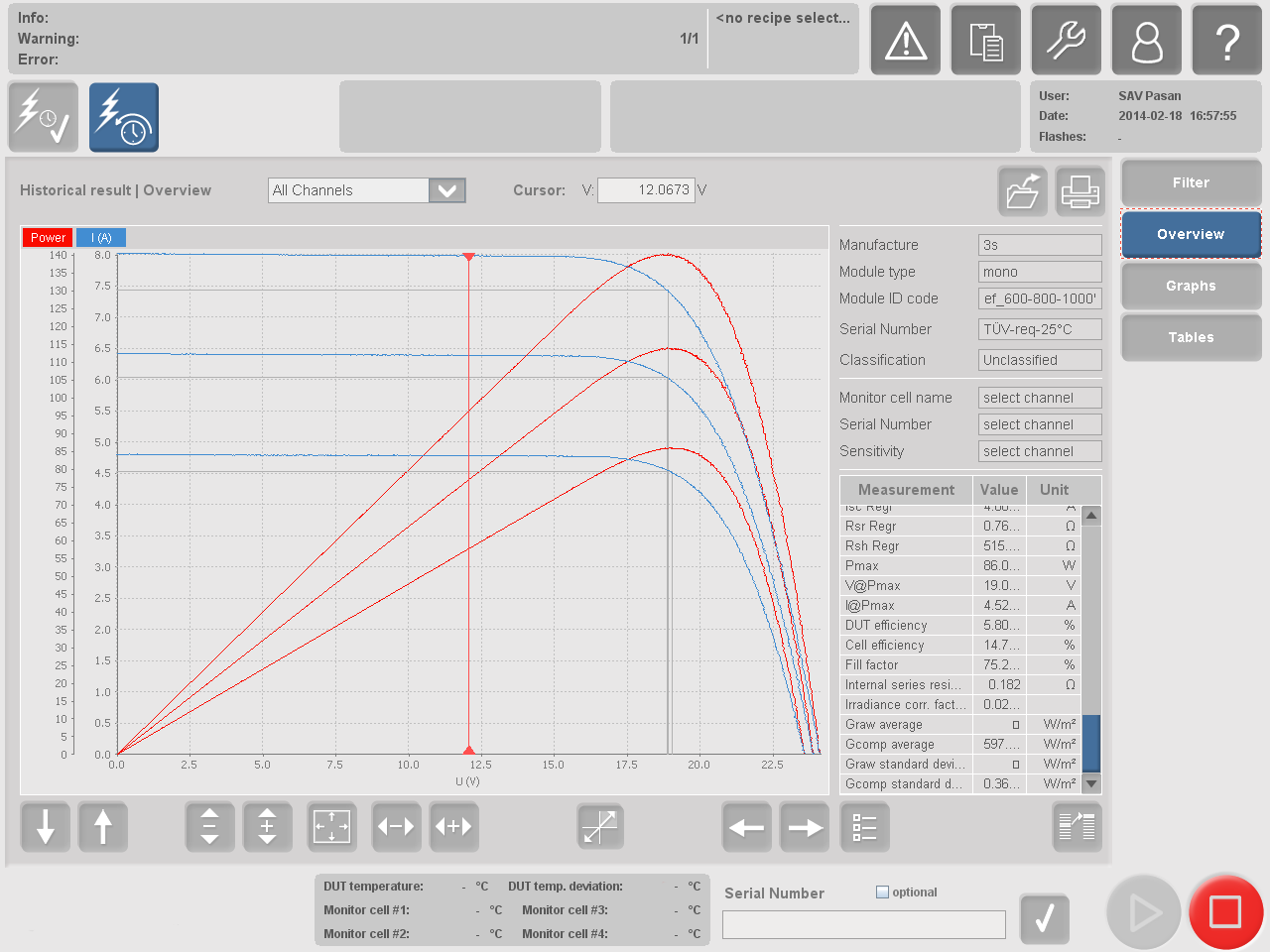Open Sensitivity select channel field

click(1040, 451)
